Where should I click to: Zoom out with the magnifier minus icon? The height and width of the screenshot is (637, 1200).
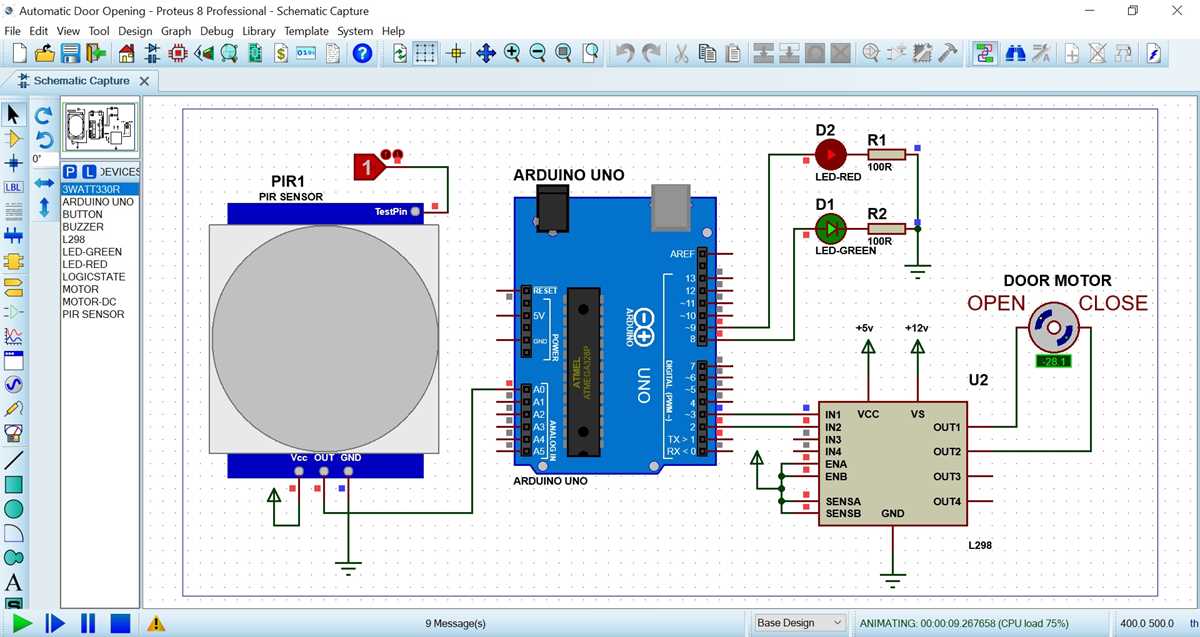tap(538, 53)
